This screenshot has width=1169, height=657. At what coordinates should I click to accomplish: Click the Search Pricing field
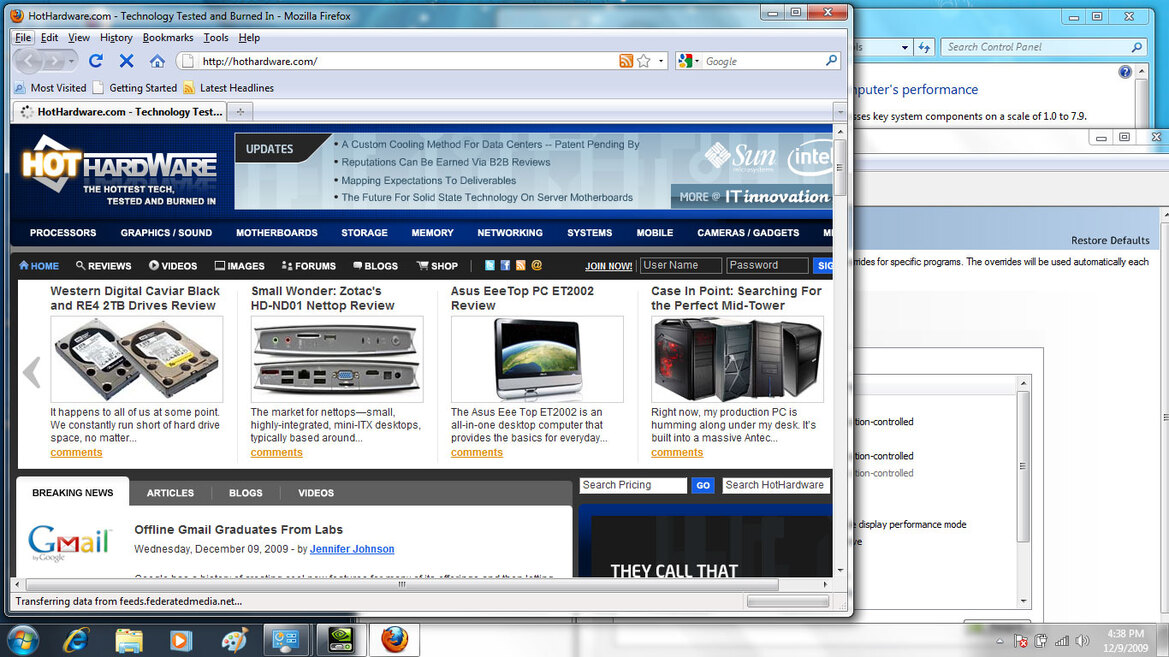633,485
